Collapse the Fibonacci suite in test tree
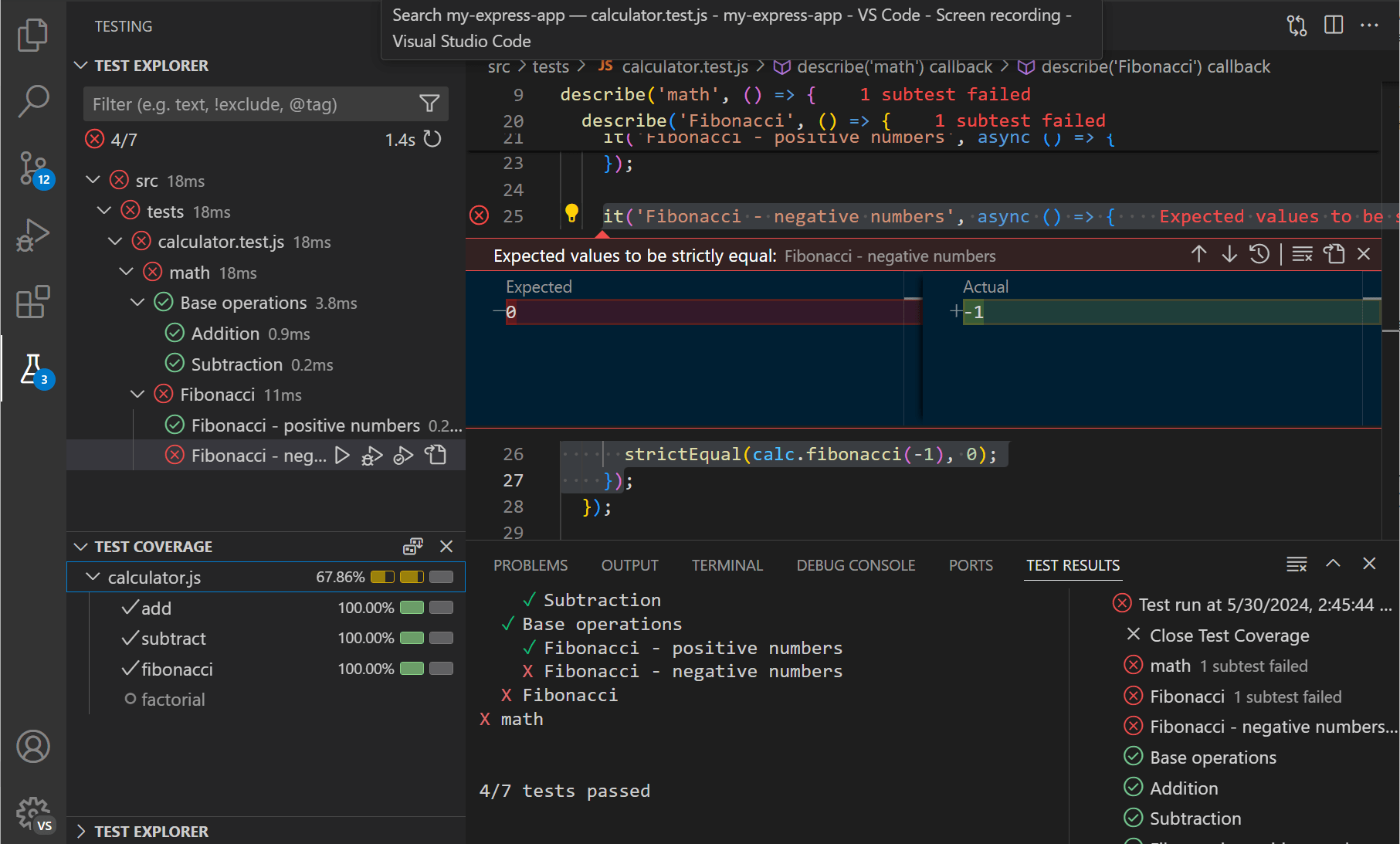Screen dimensions: 1400x844 click(x=137, y=394)
